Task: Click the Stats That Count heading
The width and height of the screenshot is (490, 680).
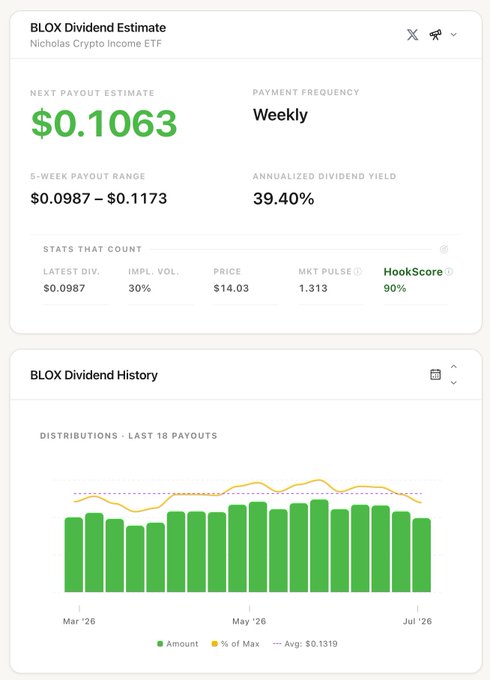Action: click(x=92, y=249)
